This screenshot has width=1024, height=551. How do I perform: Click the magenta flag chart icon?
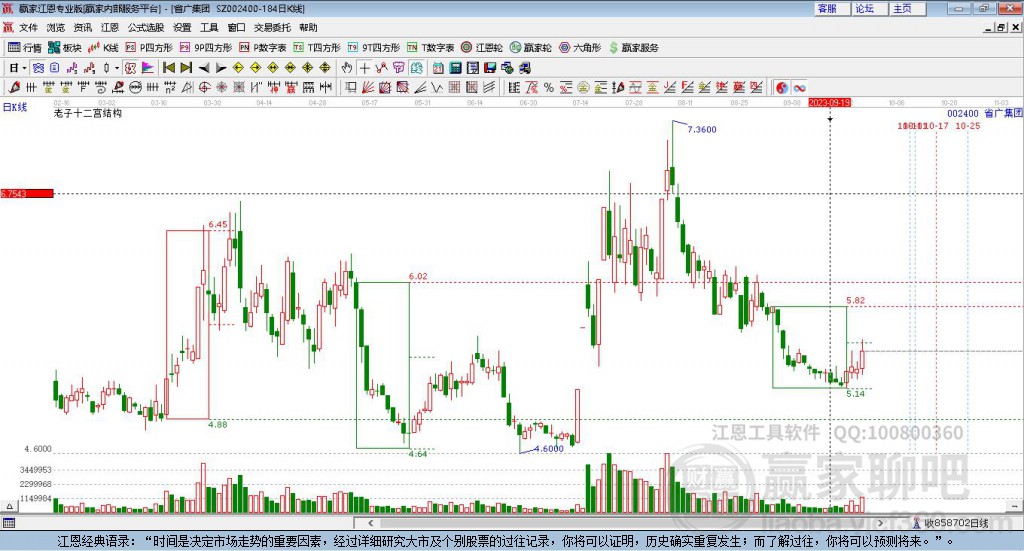click(x=148, y=68)
